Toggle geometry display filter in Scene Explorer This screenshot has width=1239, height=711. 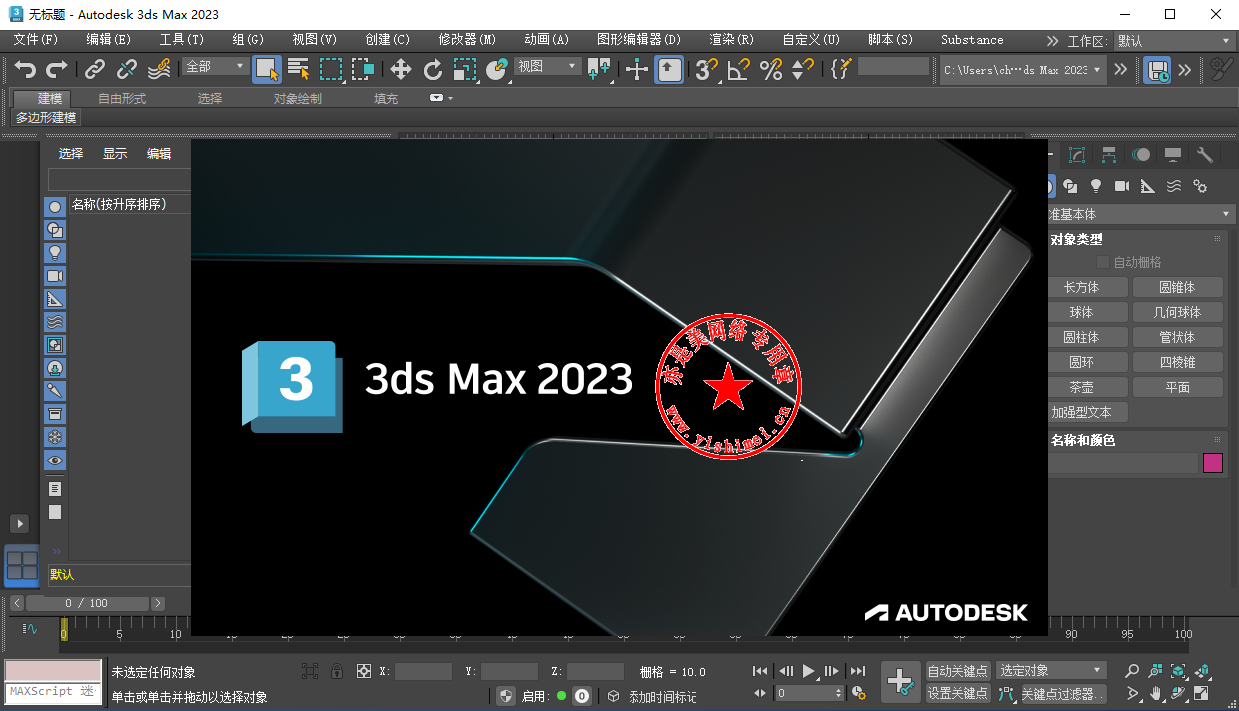point(55,206)
